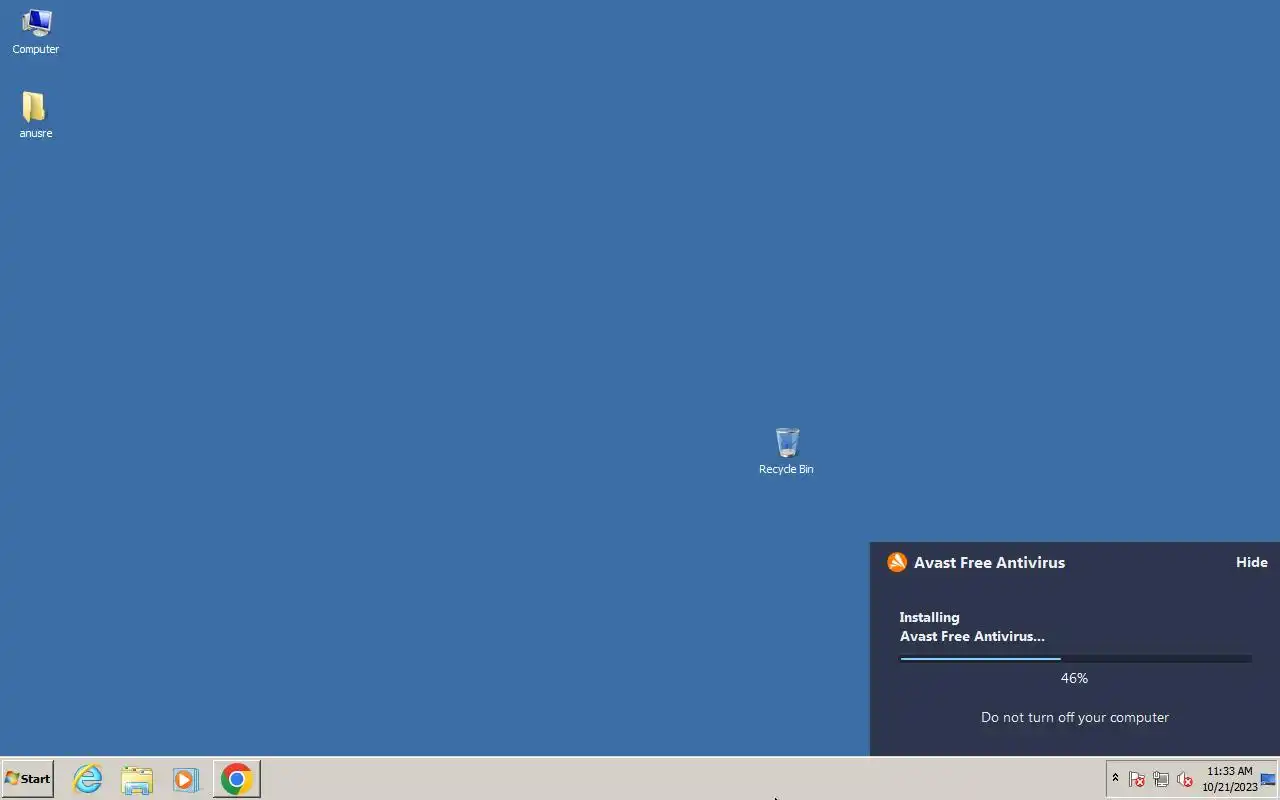The height and width of the screenshot is (800, 1280).
Task: Click the 'Avast Free Antivirus' title
Action: (989, 562)
